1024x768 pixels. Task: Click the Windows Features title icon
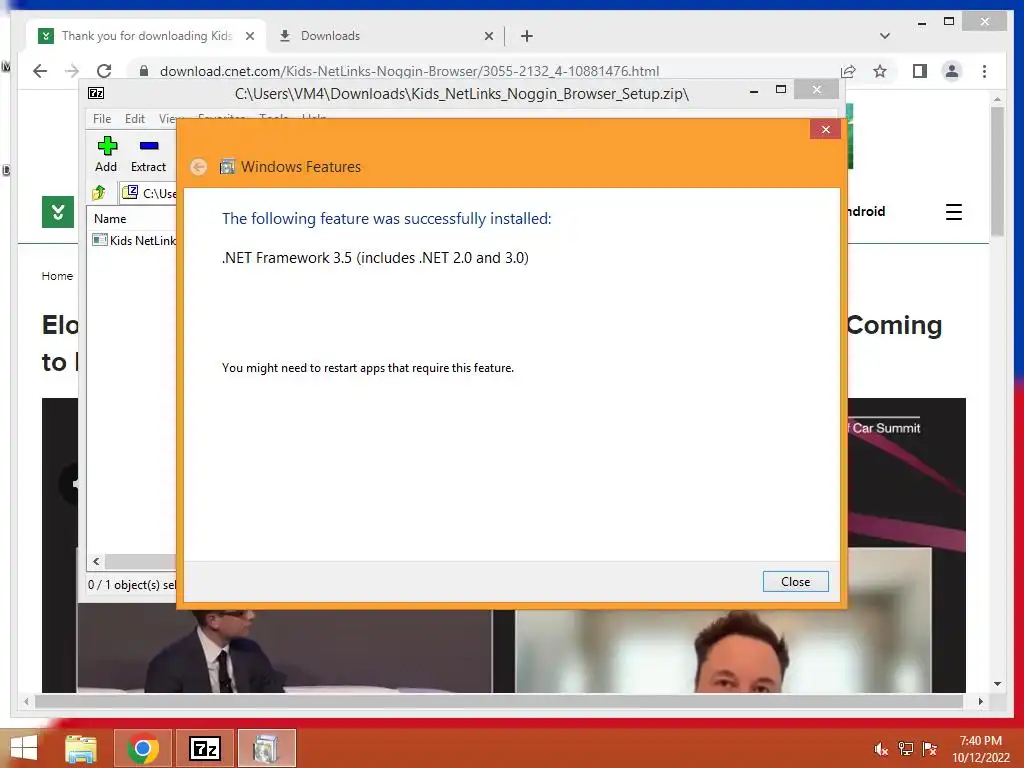(227, 167)
